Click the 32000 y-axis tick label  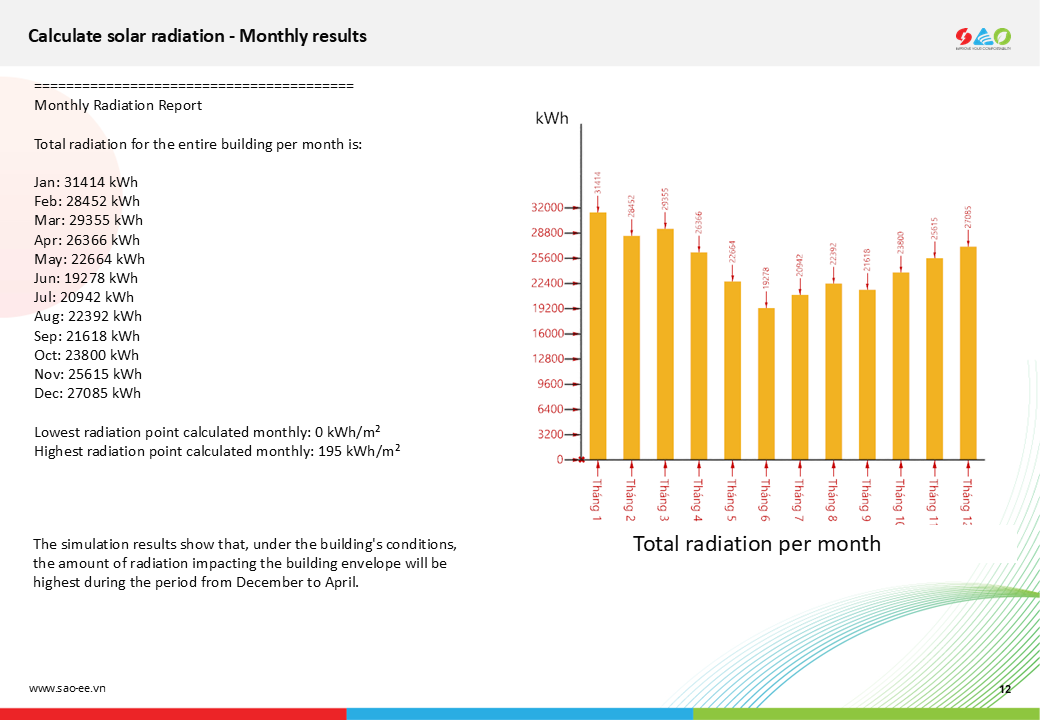[547, 208]
